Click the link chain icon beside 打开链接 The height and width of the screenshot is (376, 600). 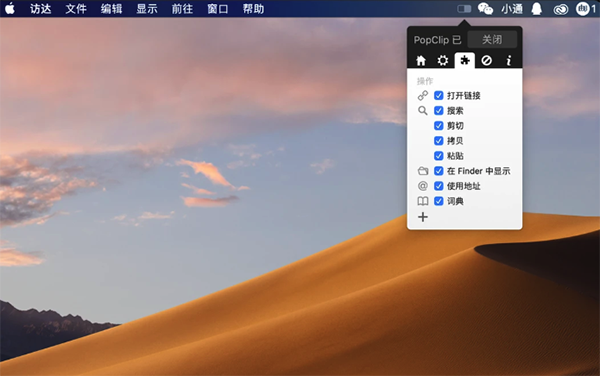[x=423, y=95]
